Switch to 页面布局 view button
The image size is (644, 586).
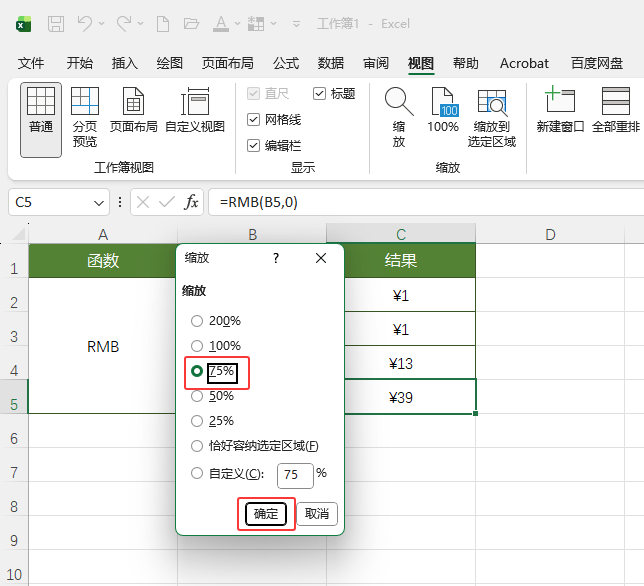(133, 110)
